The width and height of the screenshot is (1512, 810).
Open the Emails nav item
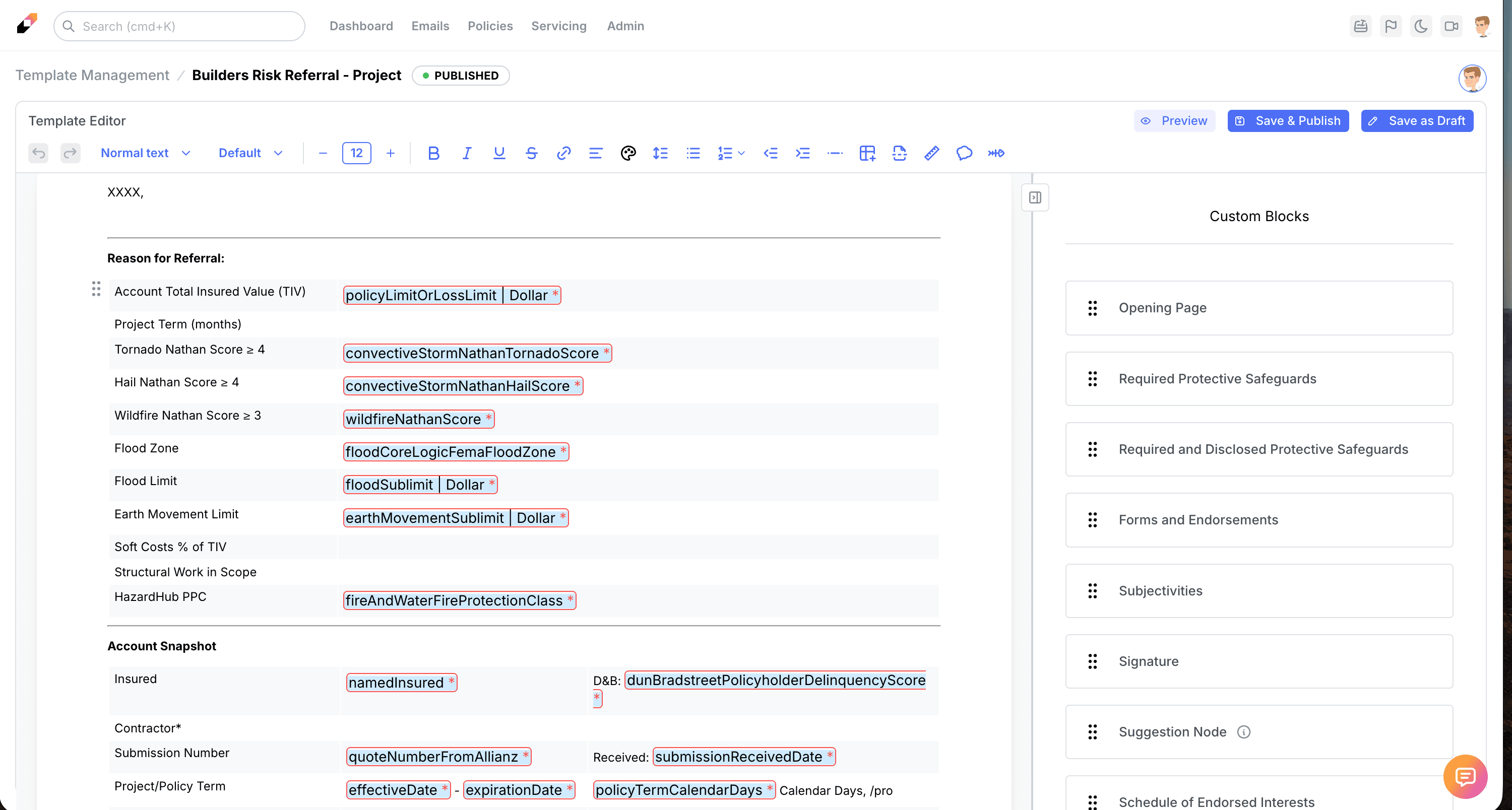[430, 26]
